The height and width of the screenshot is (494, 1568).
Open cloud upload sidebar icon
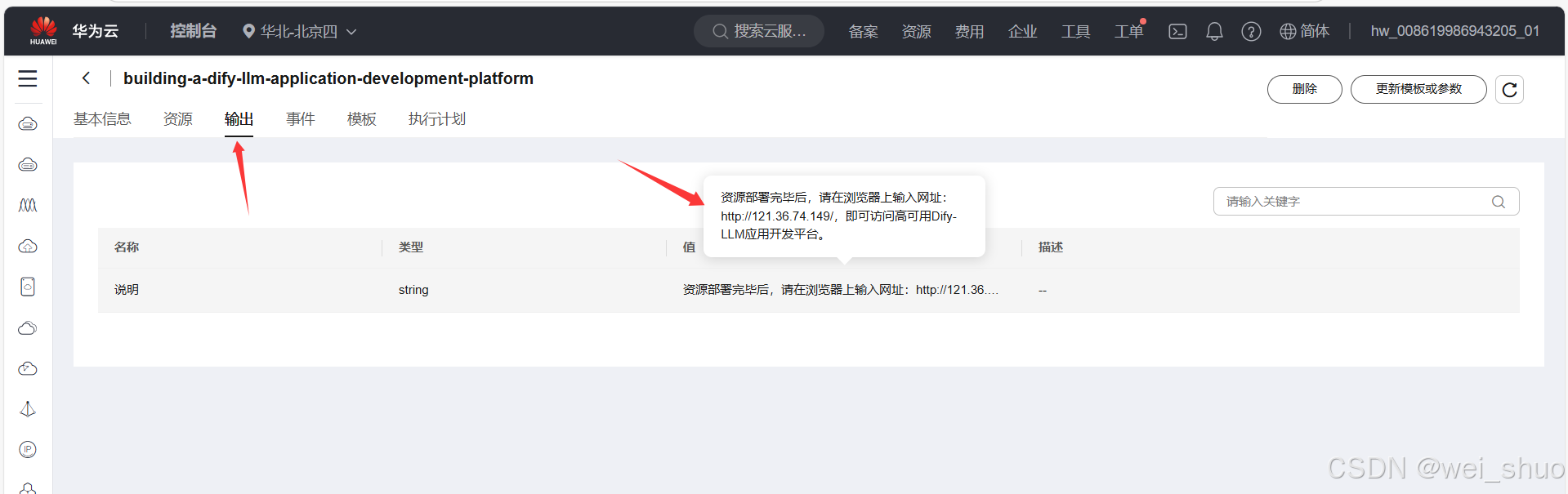(28, 246)
